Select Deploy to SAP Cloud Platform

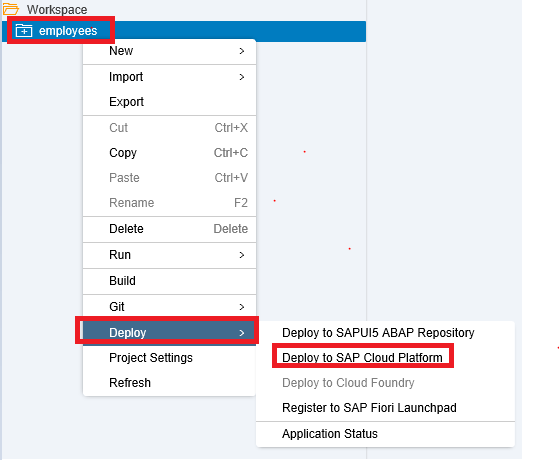pos(385,358)
